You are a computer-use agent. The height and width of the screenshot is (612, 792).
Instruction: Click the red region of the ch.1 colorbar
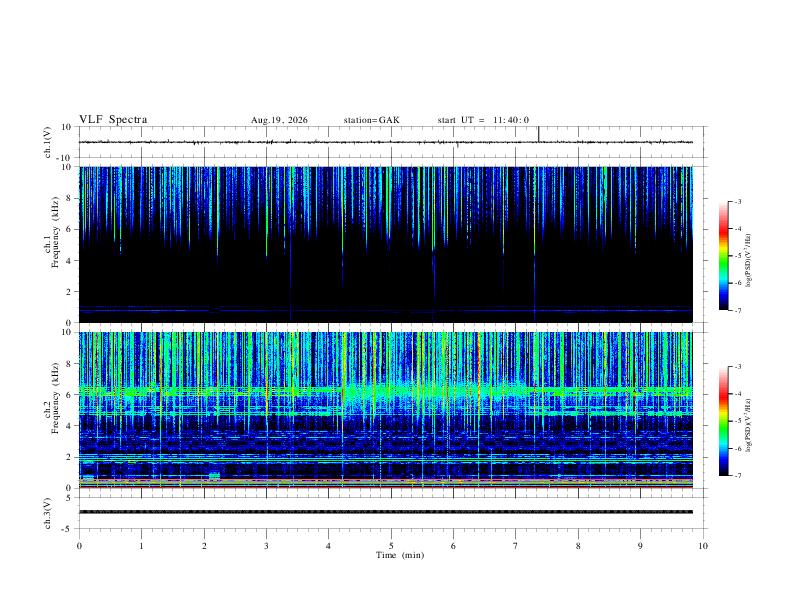coord(723,231)
